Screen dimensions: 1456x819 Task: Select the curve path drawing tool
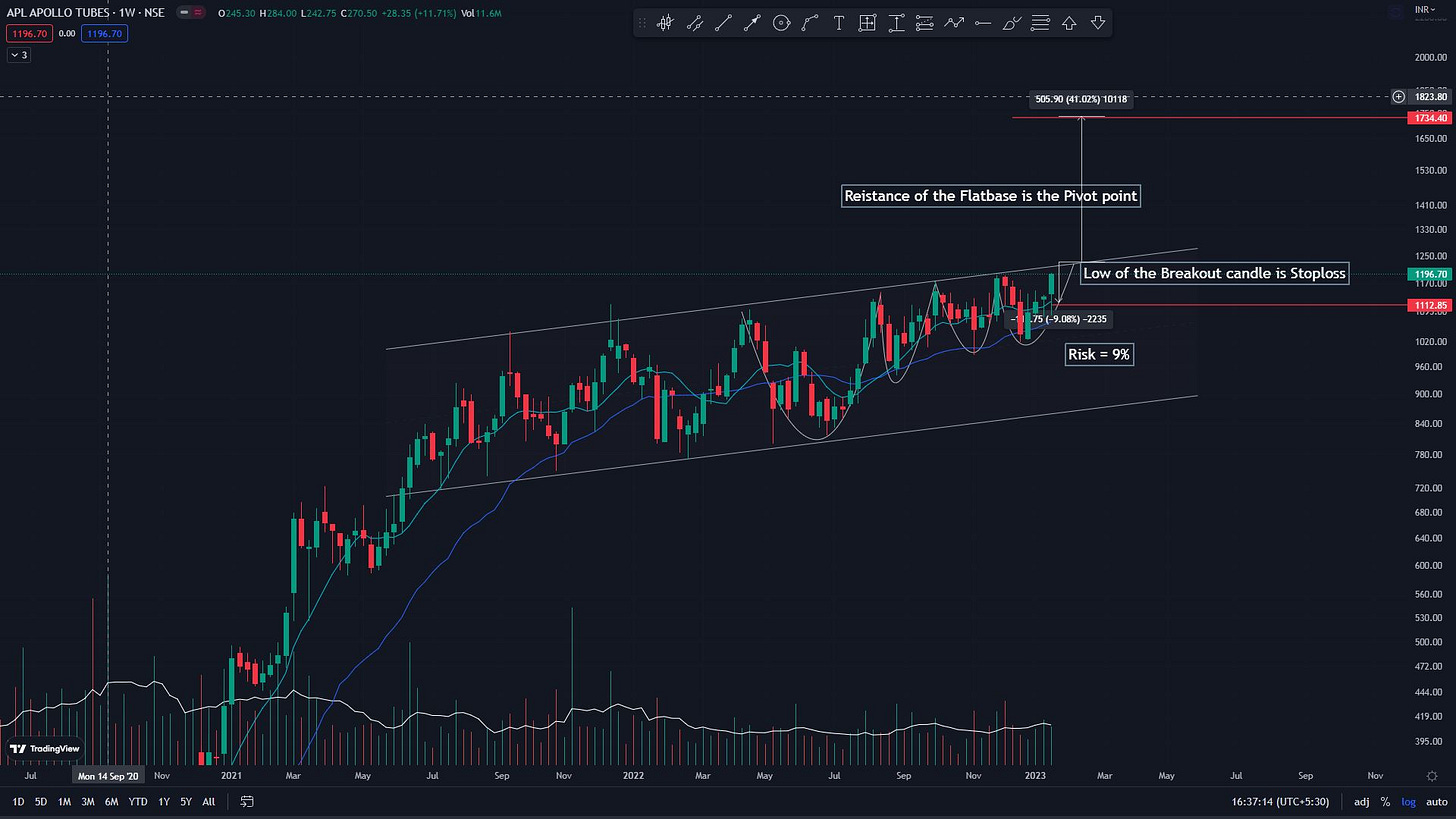point(810,23)
